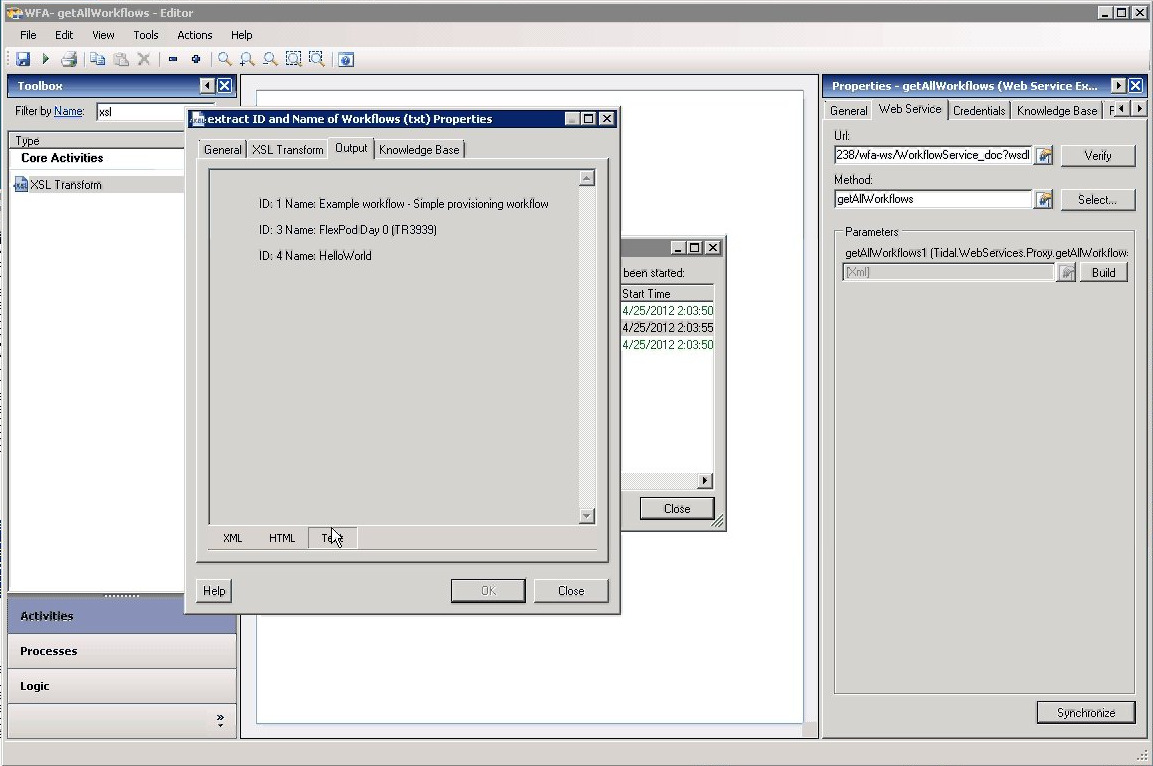Open the View menu
The width and height of the screenshot is (1153, 766).
103,35
